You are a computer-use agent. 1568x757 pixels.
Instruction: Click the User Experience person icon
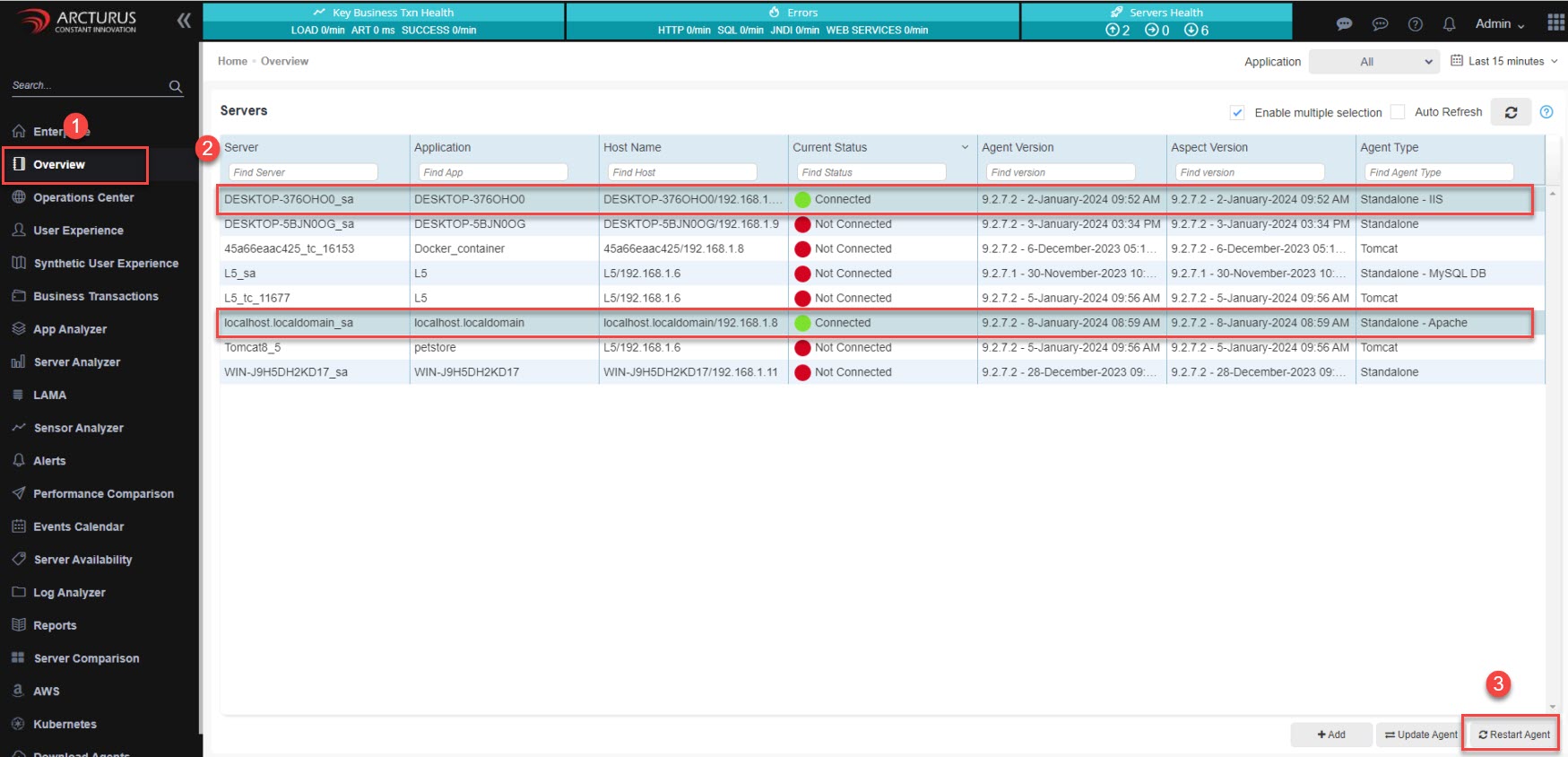[x=19, y=230]
